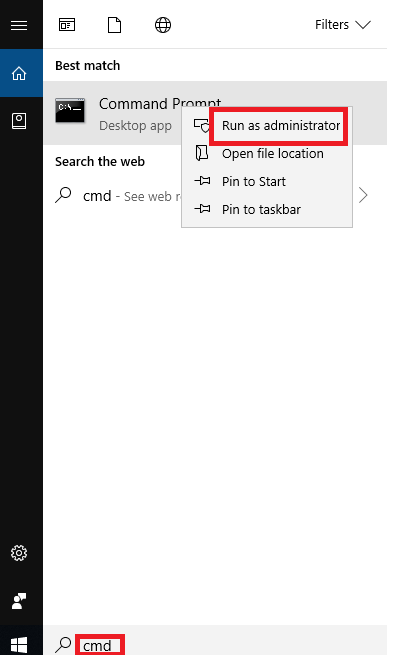The width and height of the screenshot is (395, 655).
Task: Expand cmd web result chevron arrow
Action: (363, 195)
